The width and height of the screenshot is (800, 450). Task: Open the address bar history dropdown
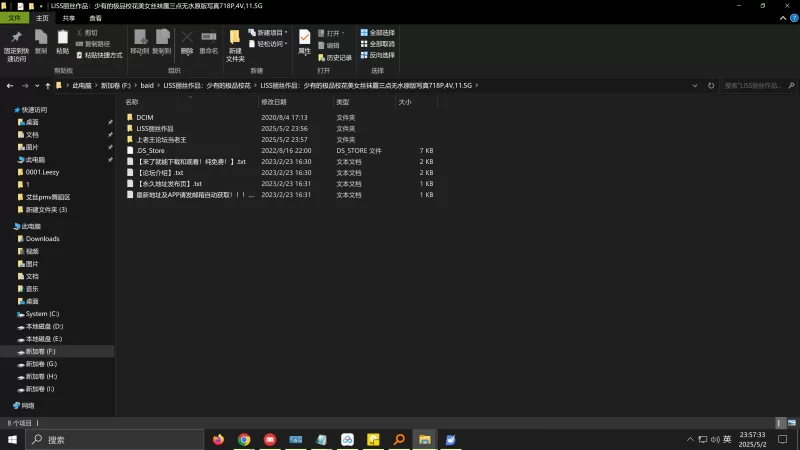(x=694, y=86)
